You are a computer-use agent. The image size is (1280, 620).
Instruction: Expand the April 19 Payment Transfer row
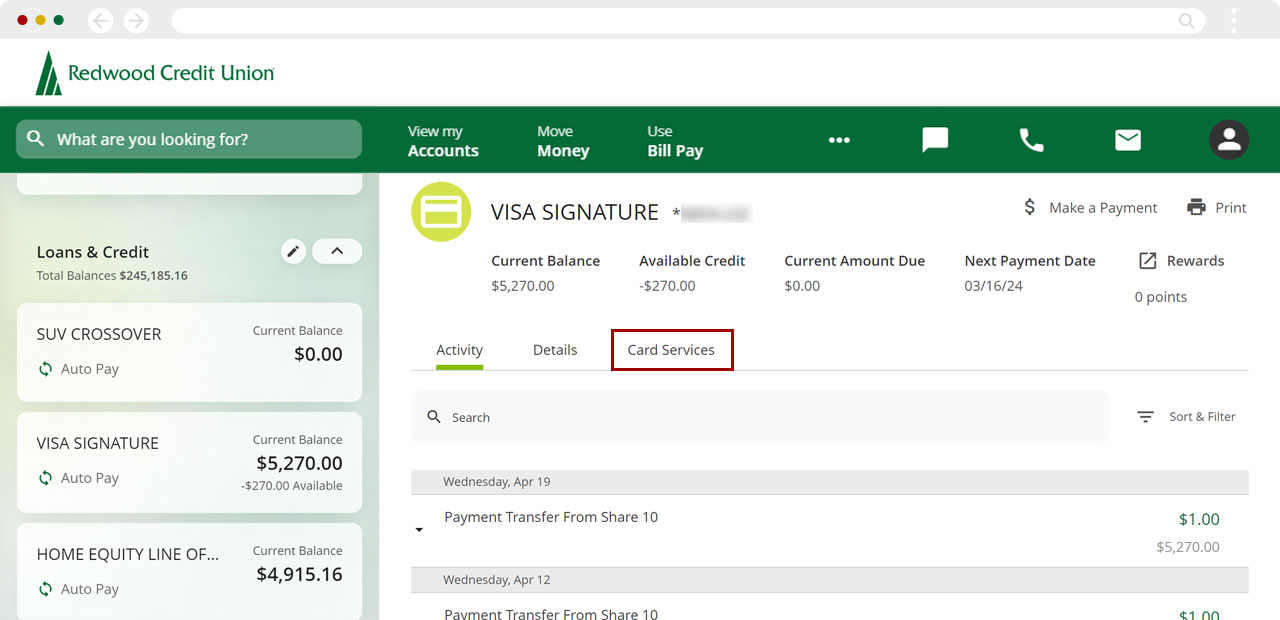419,530
